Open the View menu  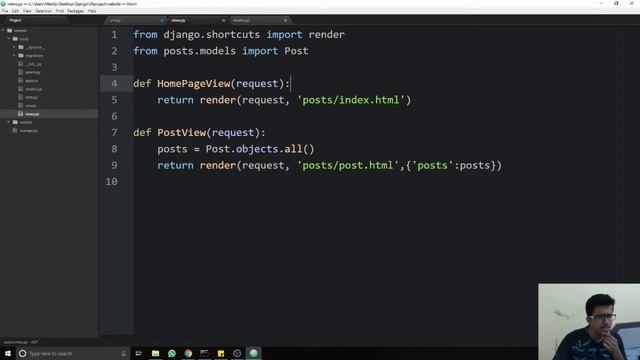pos(27,11)
